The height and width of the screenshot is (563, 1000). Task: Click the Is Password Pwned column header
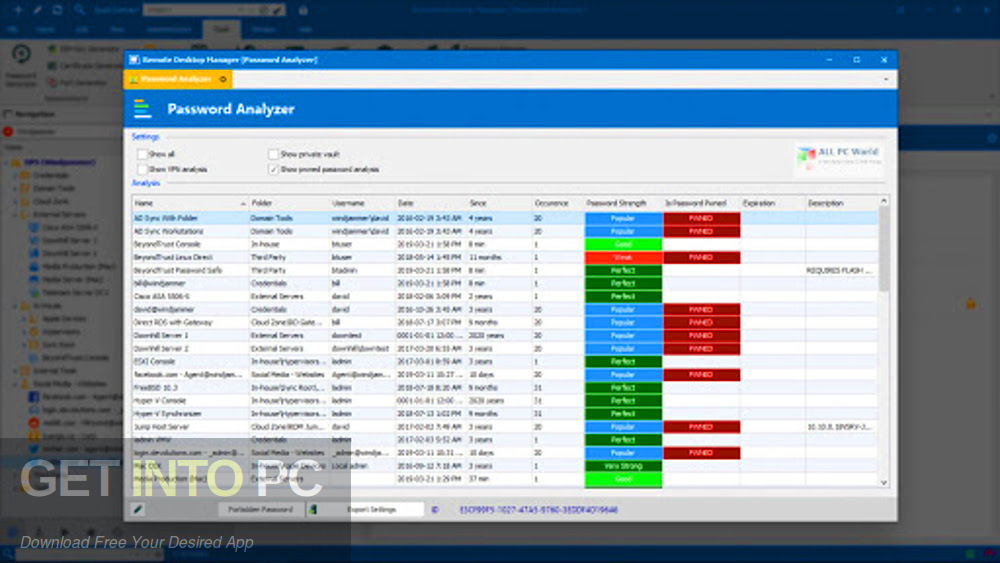point(700,203)
